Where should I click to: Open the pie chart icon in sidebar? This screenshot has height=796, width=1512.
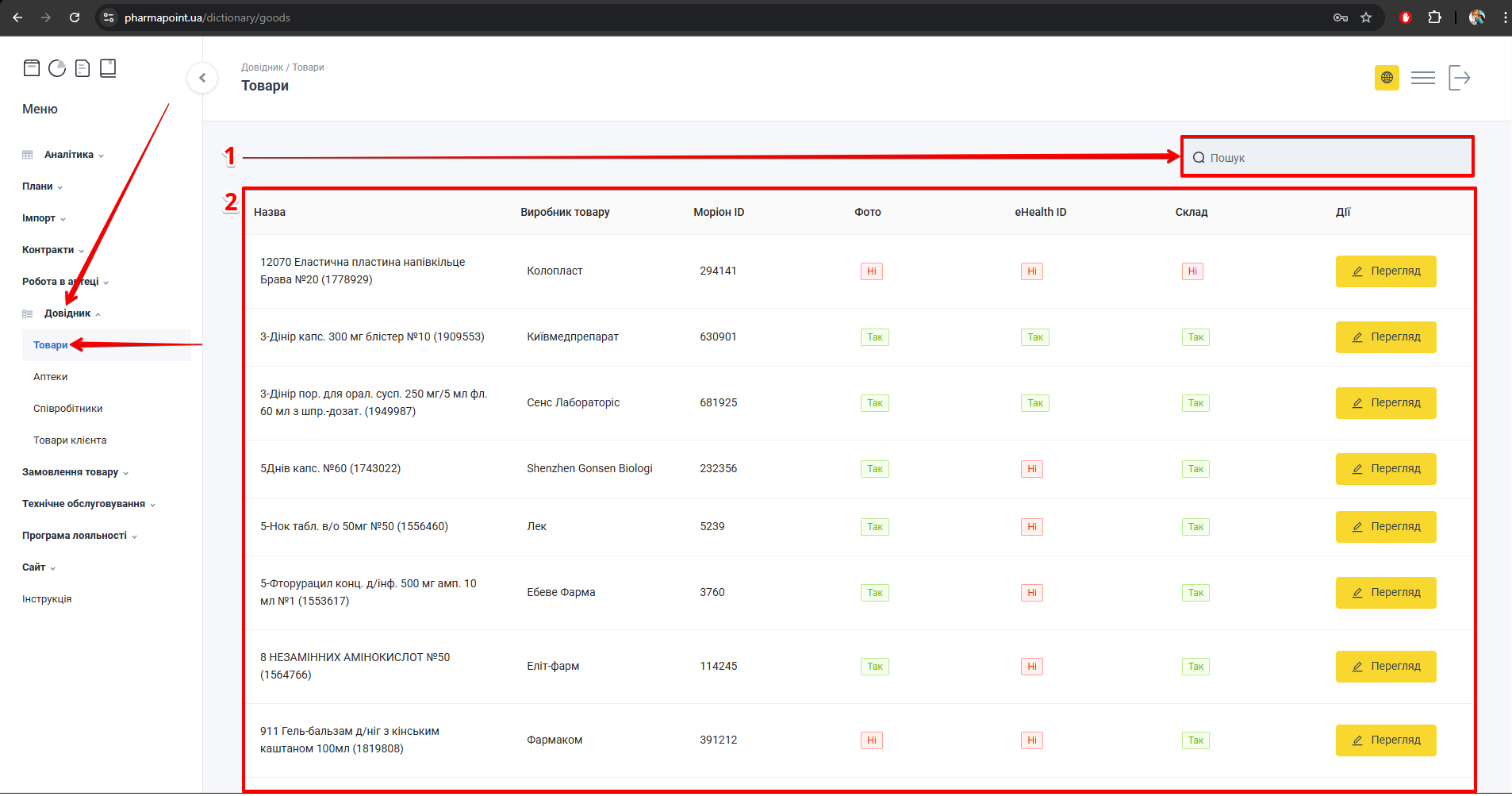click(57, 68)
